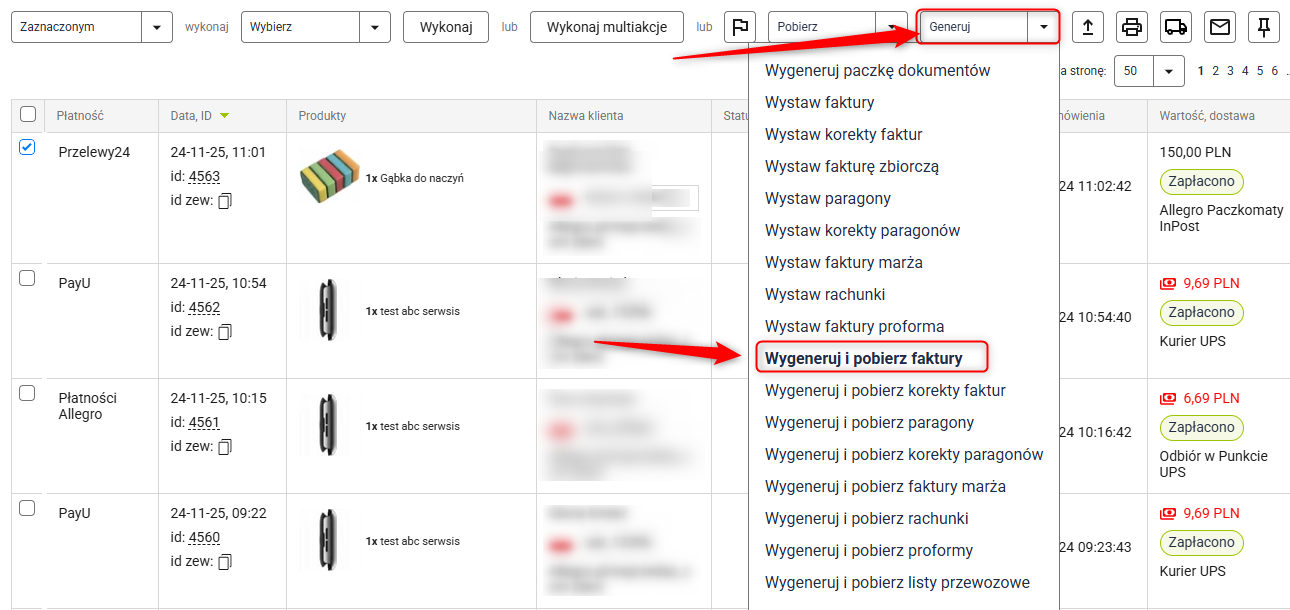
Task: Select Wygeneruj i pobierz faktury
Action: pos(863,358)
